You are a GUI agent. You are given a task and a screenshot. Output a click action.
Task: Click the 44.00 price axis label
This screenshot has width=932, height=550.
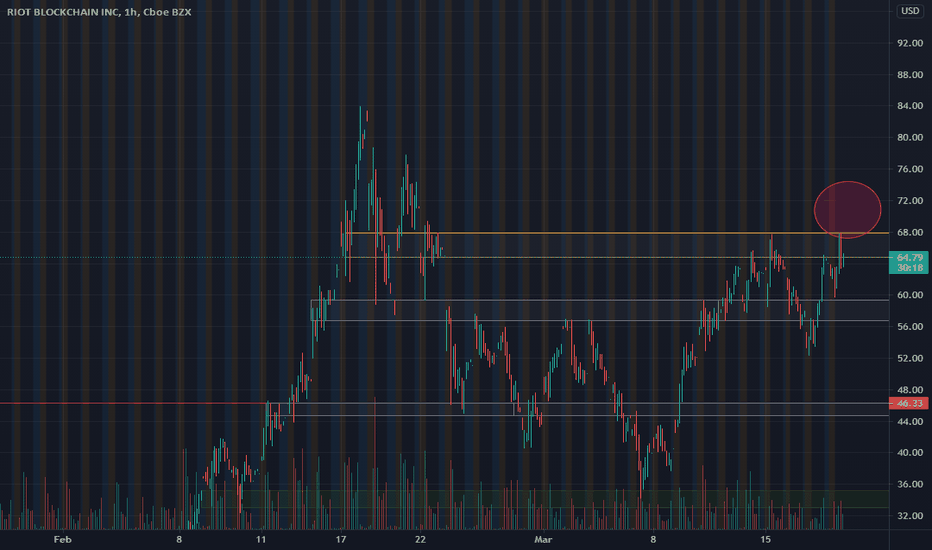click(x=910, y=421)
